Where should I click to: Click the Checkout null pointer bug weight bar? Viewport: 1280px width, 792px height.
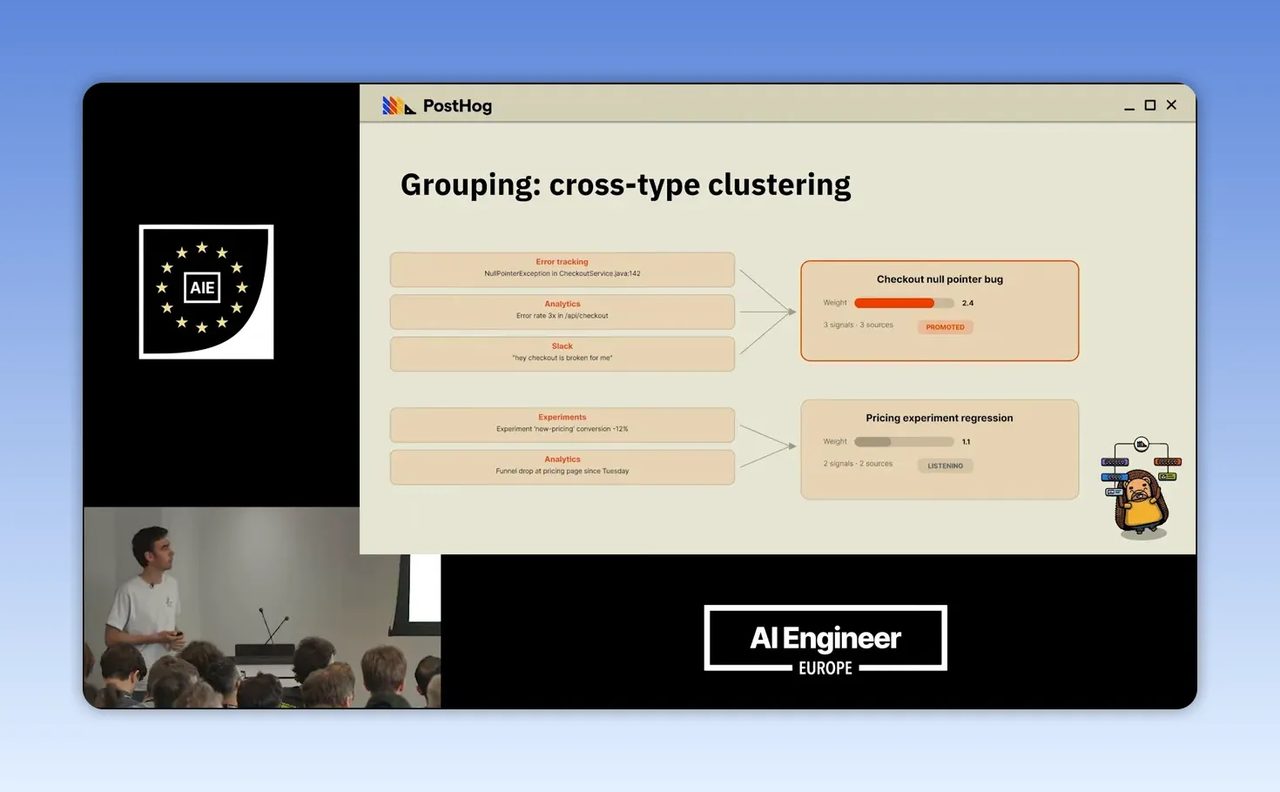click(x=904, y=303)
